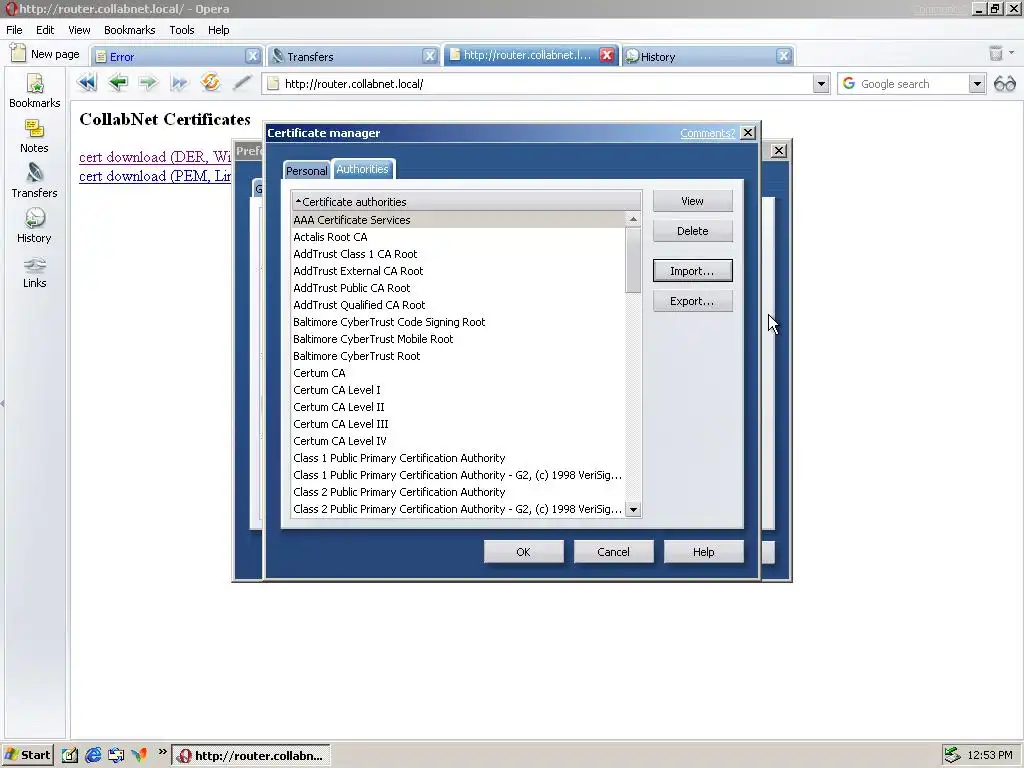This screenshot has width=1024, height=768.
Task: Click the New page button
Action: click(45, 54)
